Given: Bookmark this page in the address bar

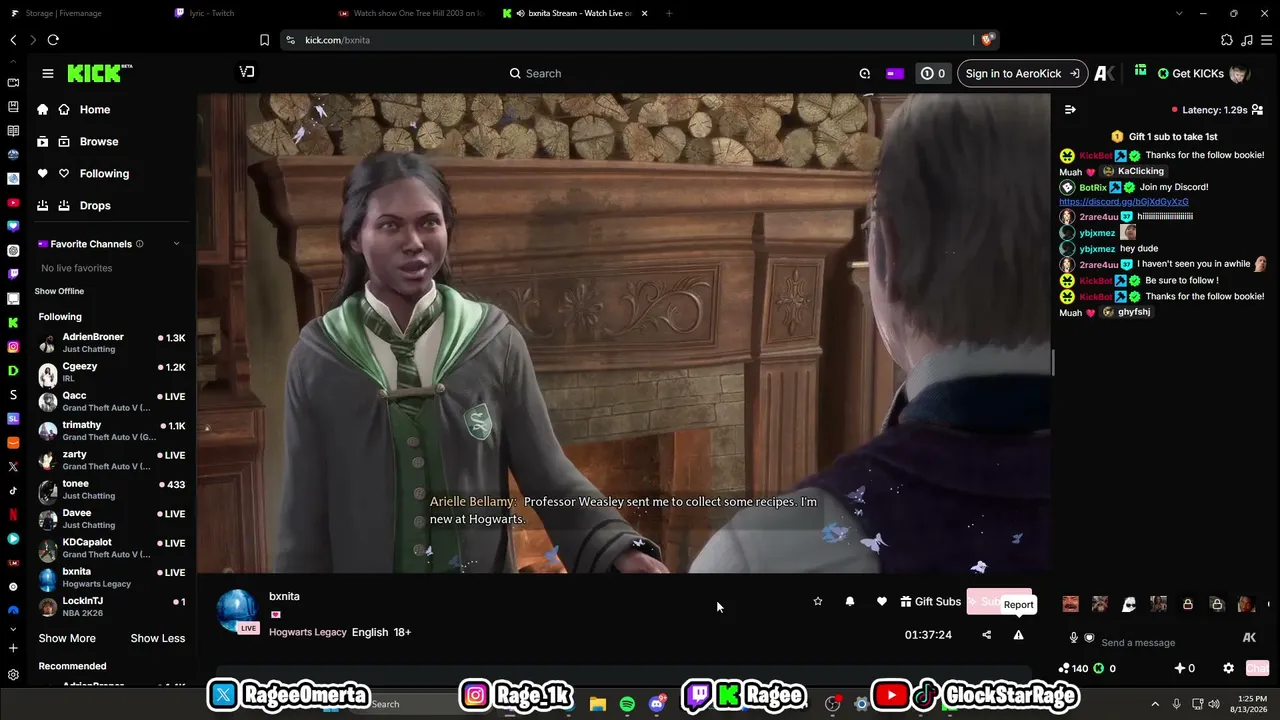Looking at the screenshot, I should pyautogui.click(x=264, y=40).
